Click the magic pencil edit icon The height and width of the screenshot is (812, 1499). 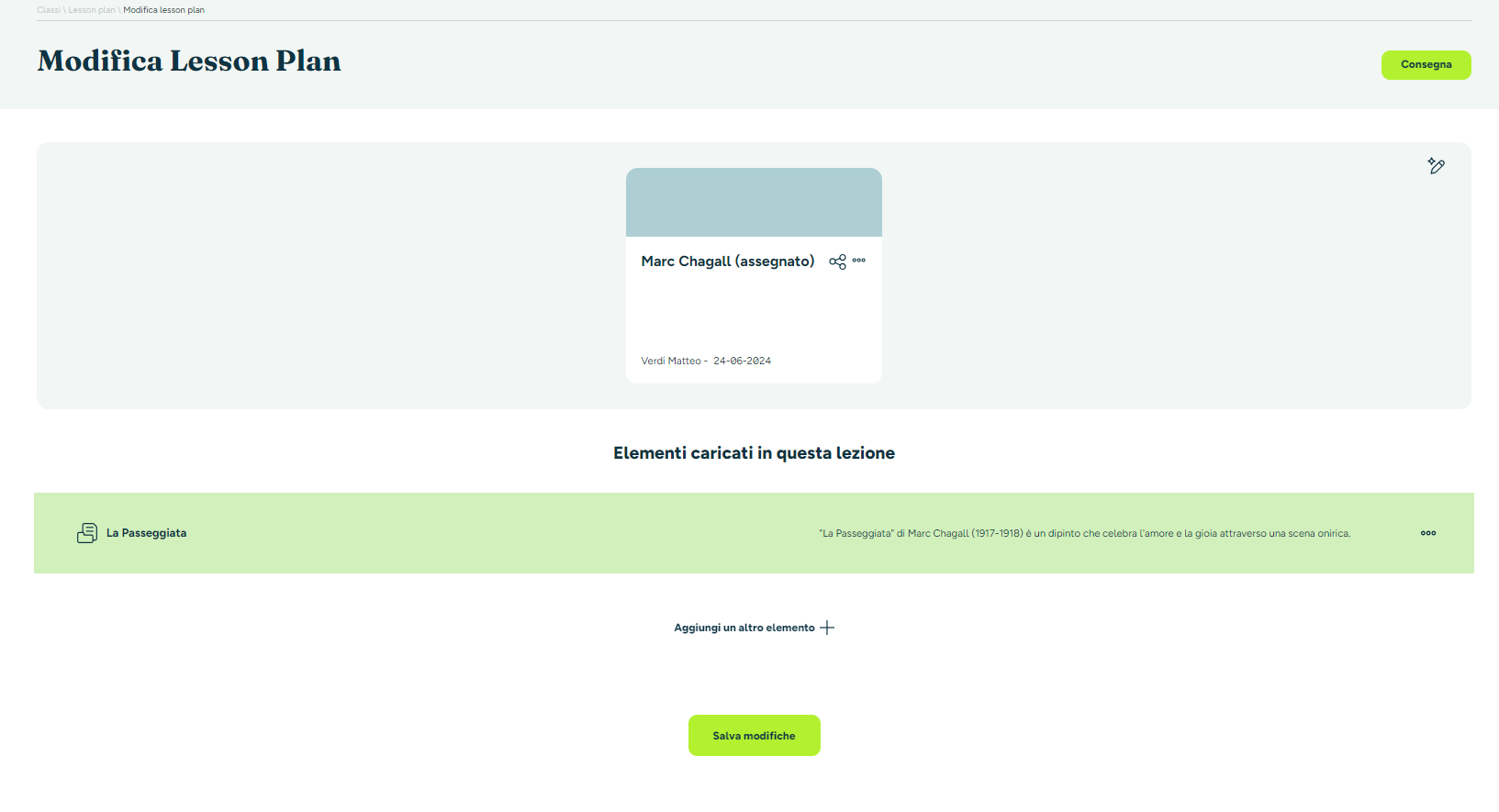click(1436, 166)
